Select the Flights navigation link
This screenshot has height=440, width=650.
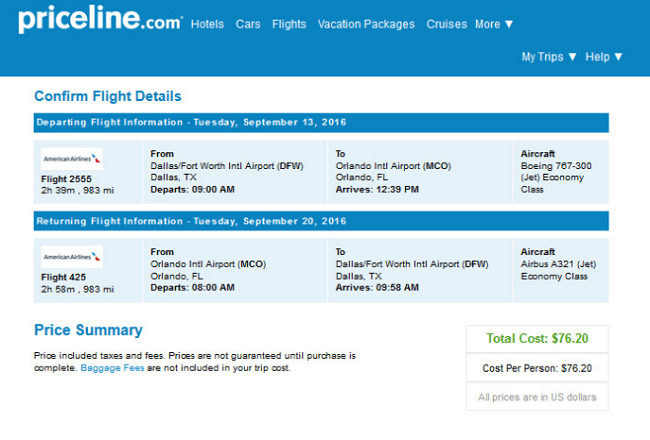coord(289,24)
